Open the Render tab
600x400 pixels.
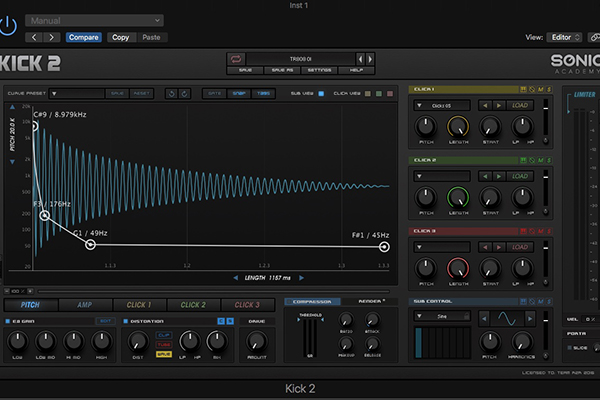tap(370, 302)
